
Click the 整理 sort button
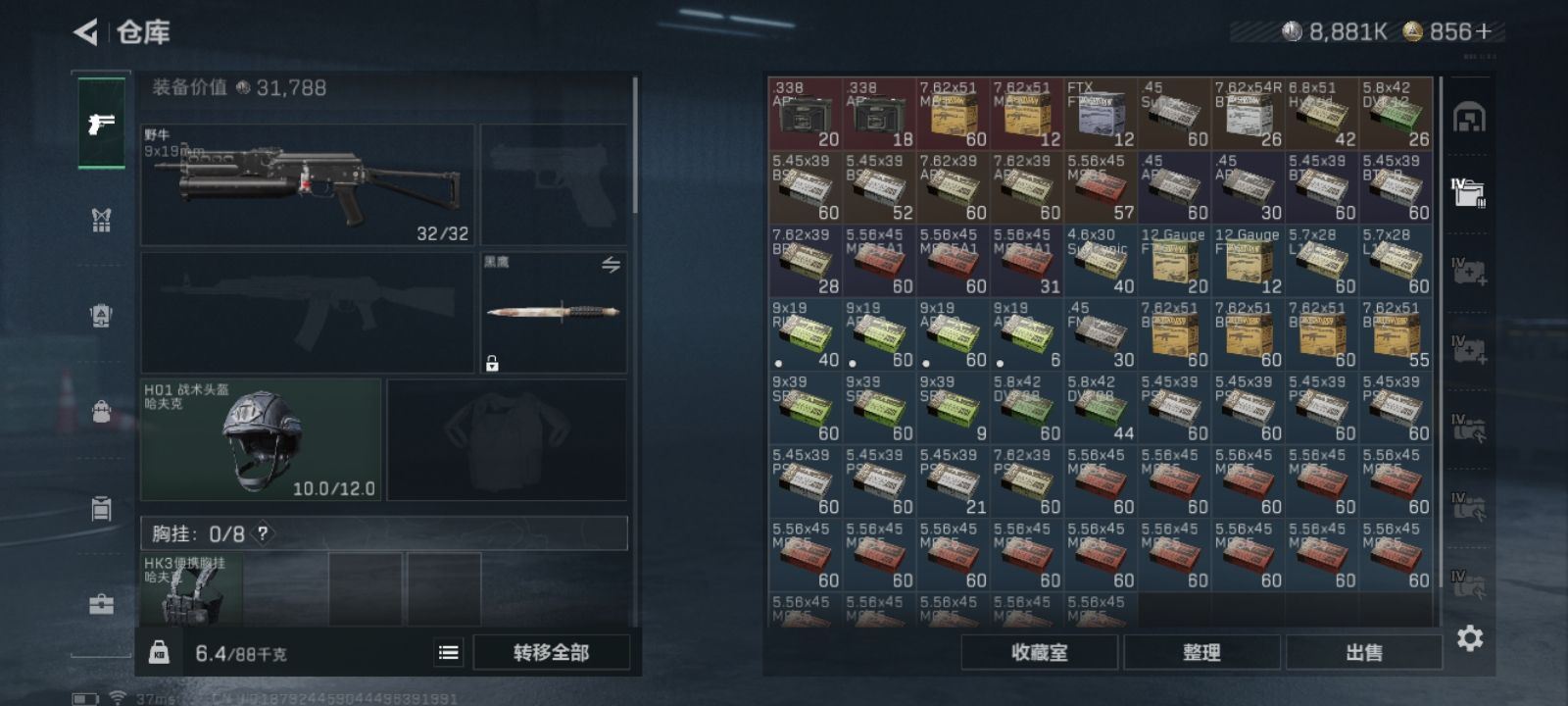[x=1201, y=652]
